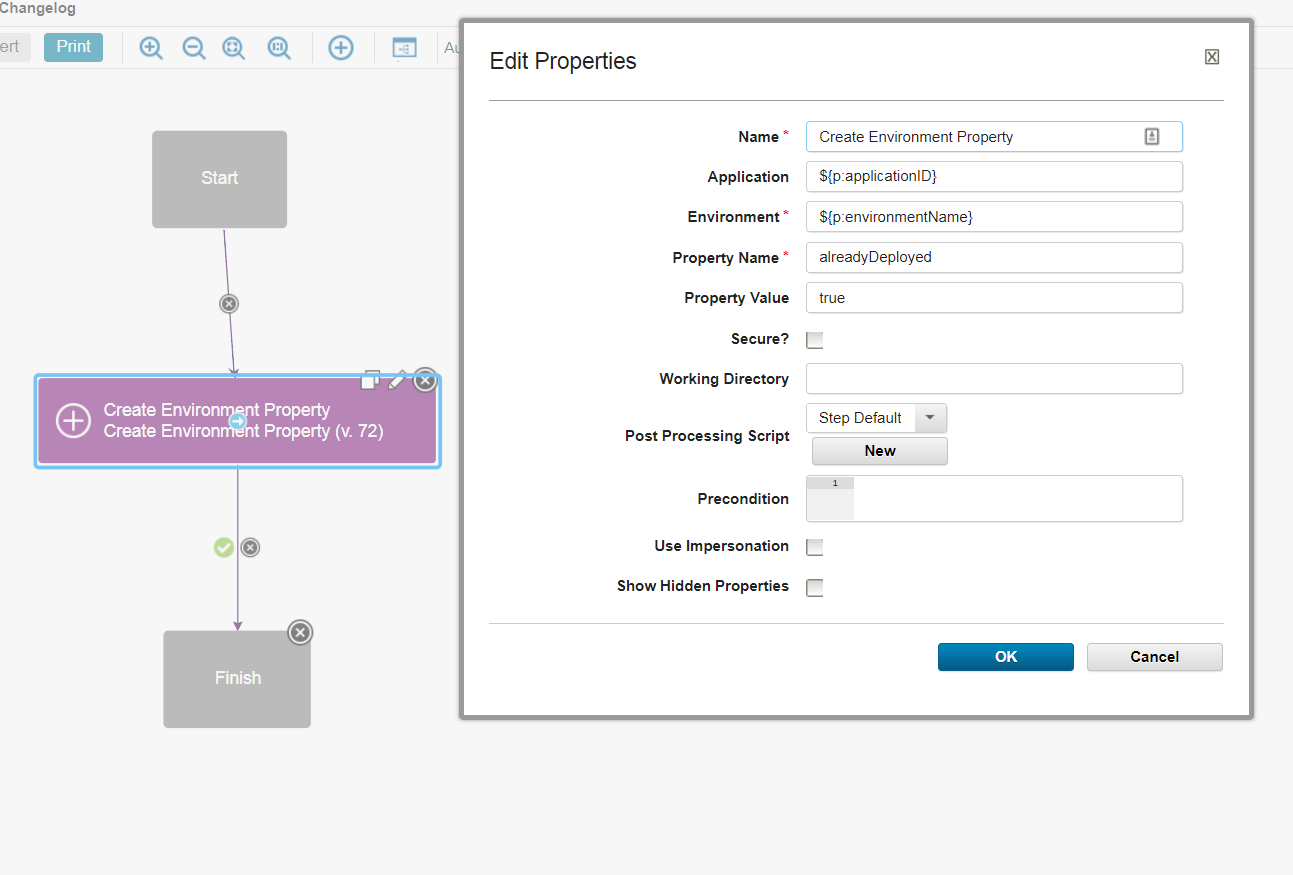The height and width of the screenshot is (875, 1293).
Task: Click the Working Directory input field
Action: [994, 379]
